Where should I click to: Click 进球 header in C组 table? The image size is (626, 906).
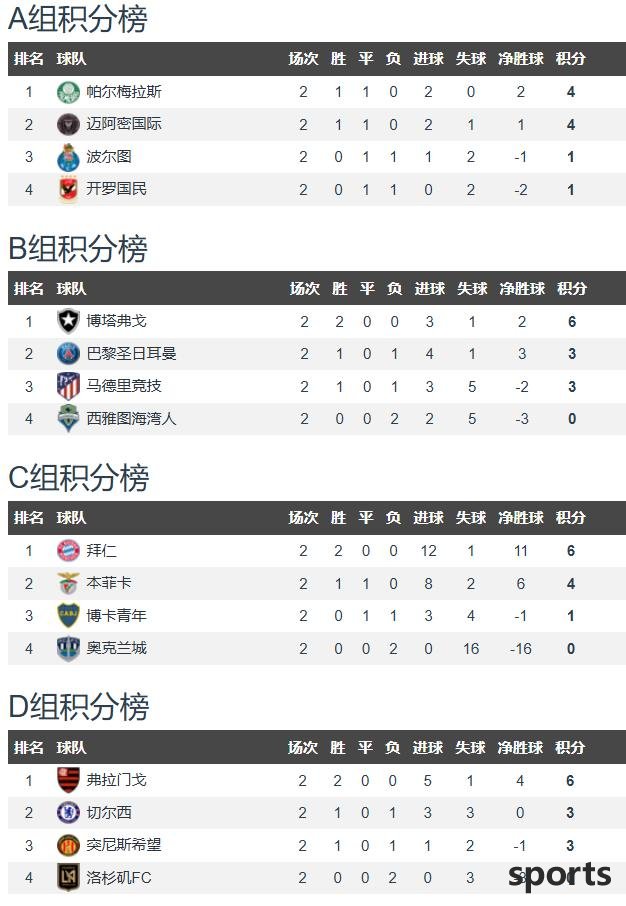[428, 517]
